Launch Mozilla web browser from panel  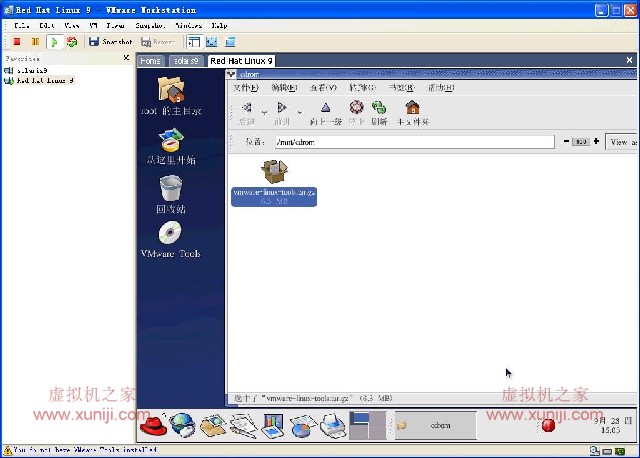pos(182,425)
